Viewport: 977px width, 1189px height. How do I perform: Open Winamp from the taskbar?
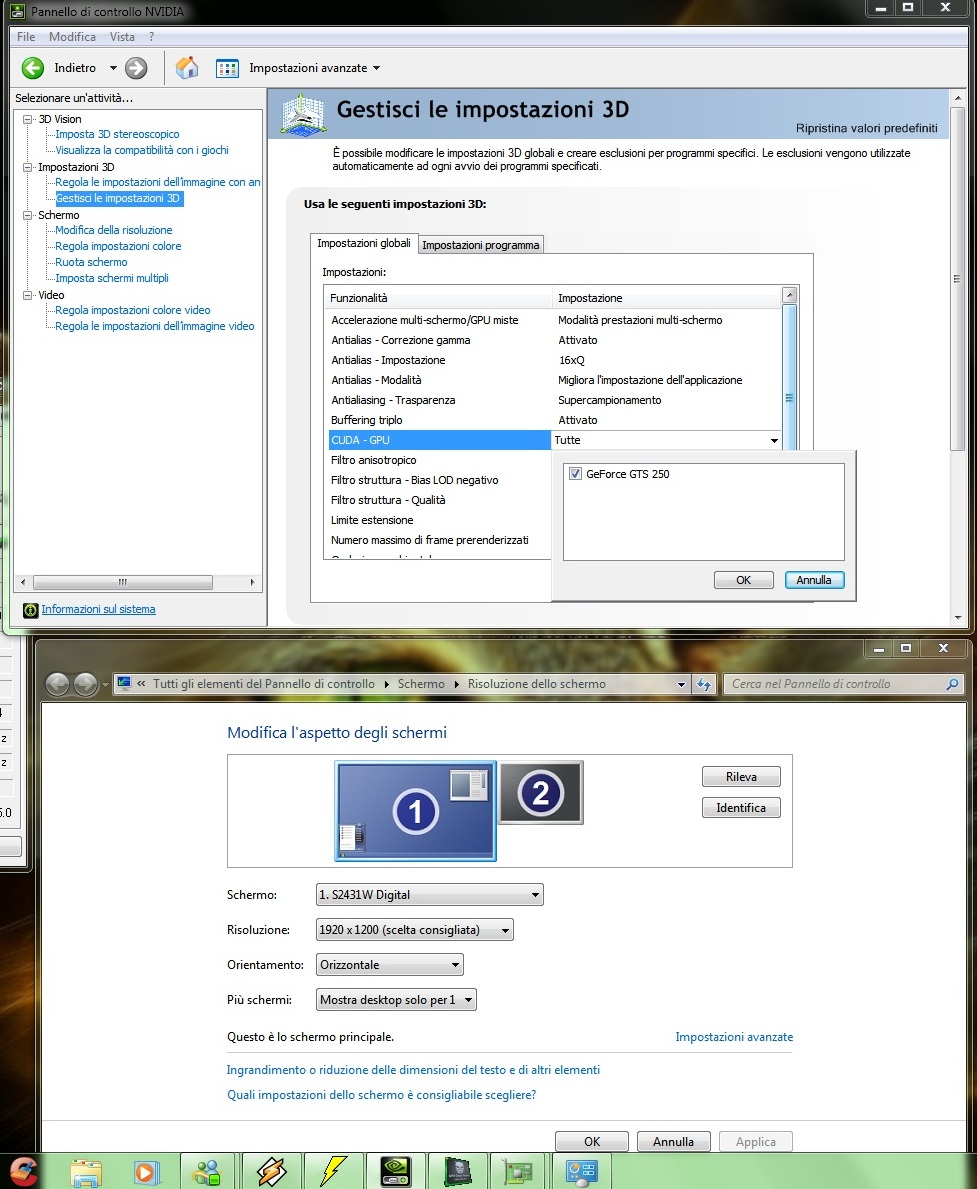[271, 1172]
